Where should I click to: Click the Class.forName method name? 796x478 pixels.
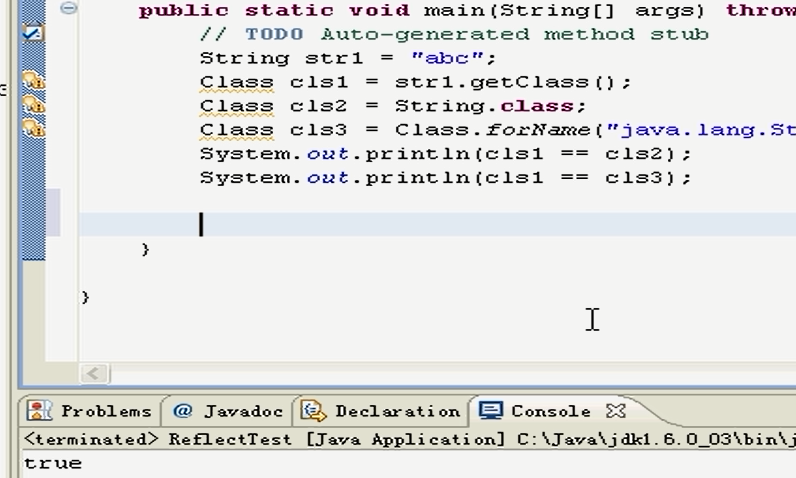(x=538, y=129)
